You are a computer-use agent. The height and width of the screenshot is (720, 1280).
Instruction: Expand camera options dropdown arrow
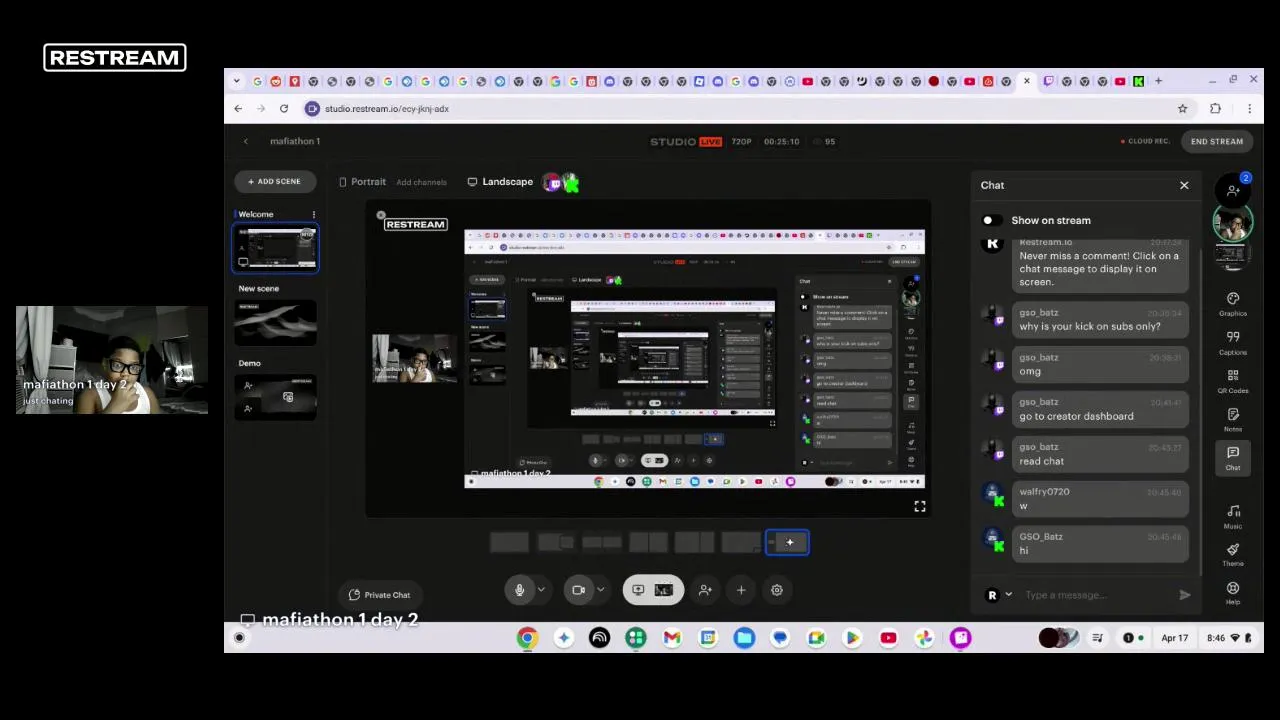[600, 590]
